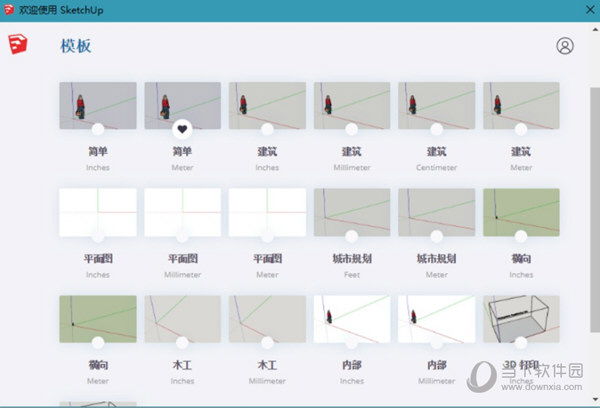Click the 模板 section heading
This screenshot has height=408, width=600.
pos(76,46)
